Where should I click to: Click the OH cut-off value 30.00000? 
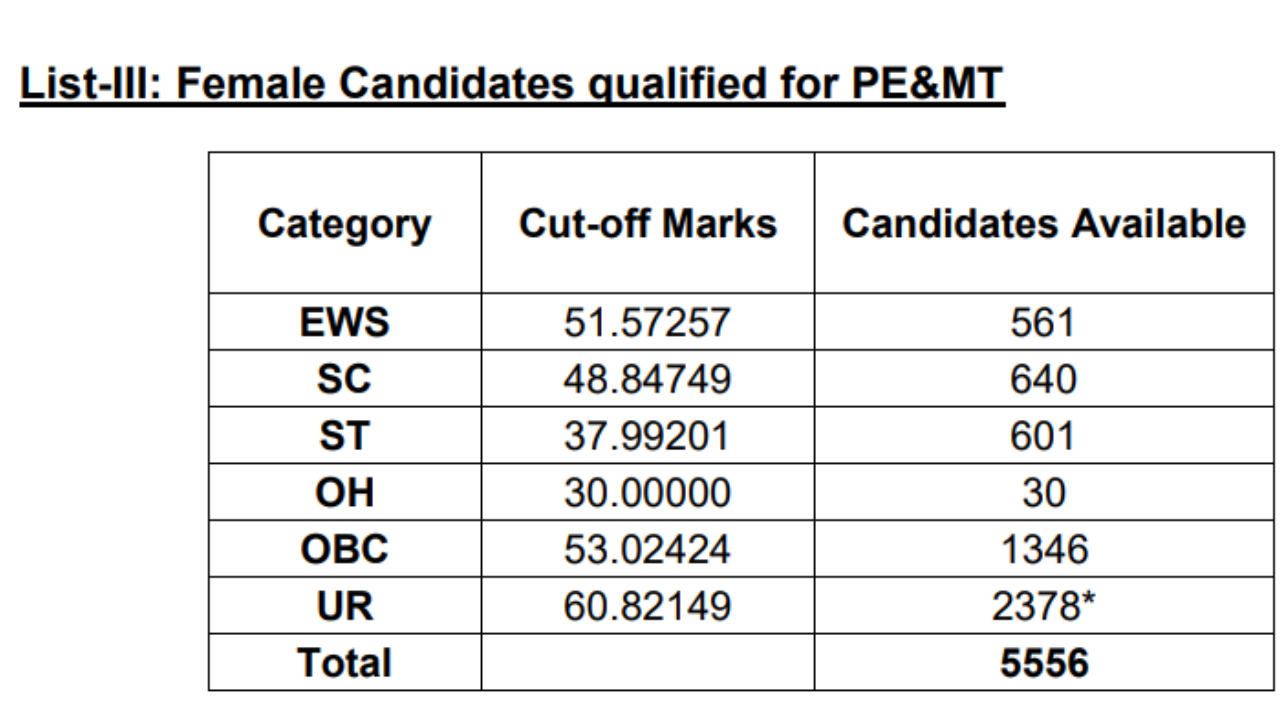[x=647, y=493]
